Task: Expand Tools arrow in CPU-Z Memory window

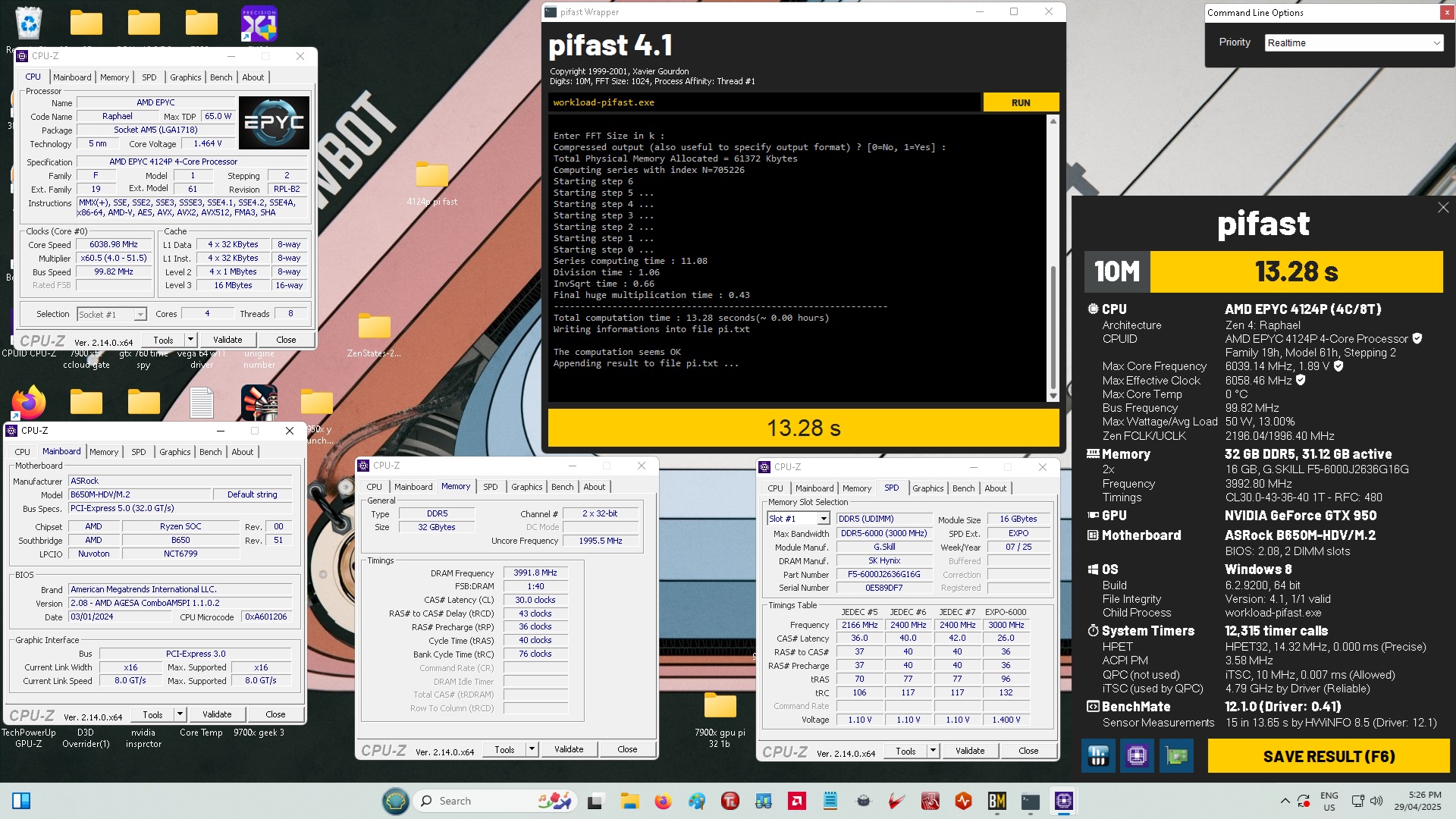Action: click(x=532, y=749)
